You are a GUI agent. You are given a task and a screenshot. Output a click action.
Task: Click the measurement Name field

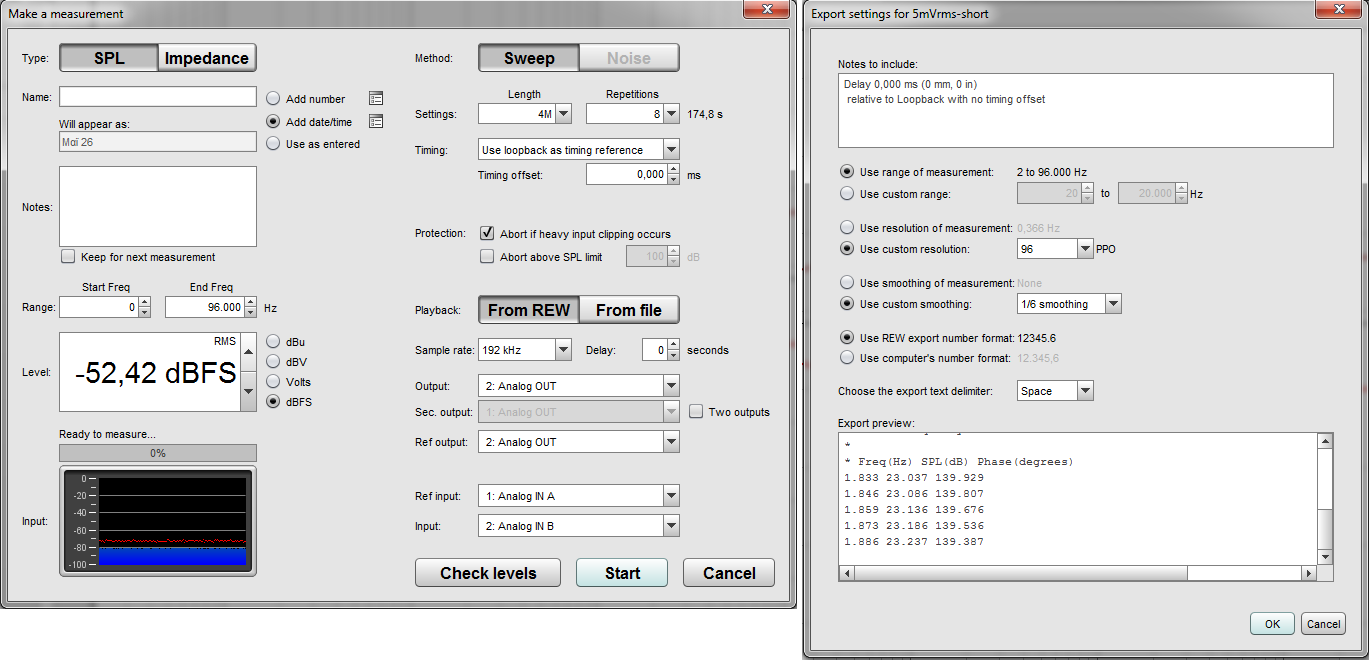click(x=158, y=96)
